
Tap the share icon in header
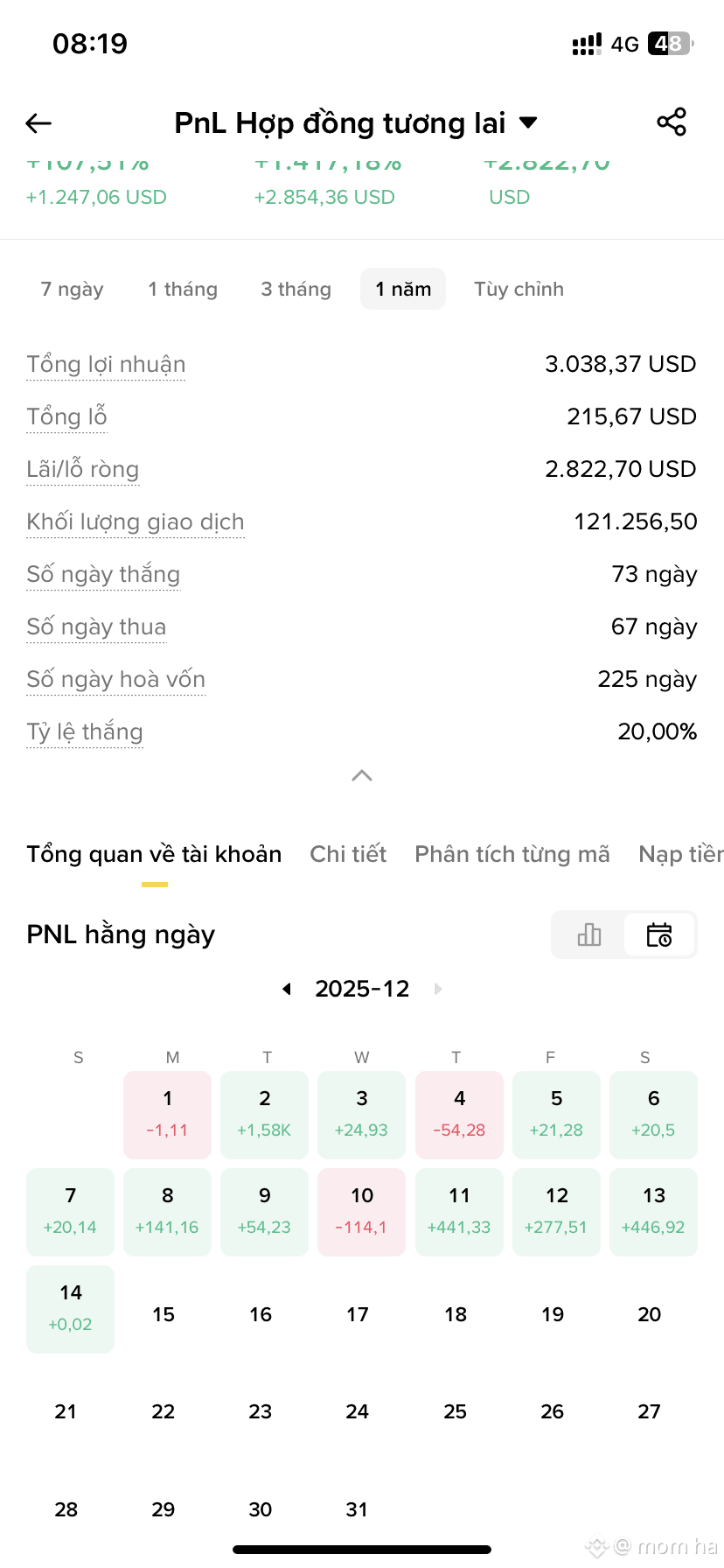(672, 122)
